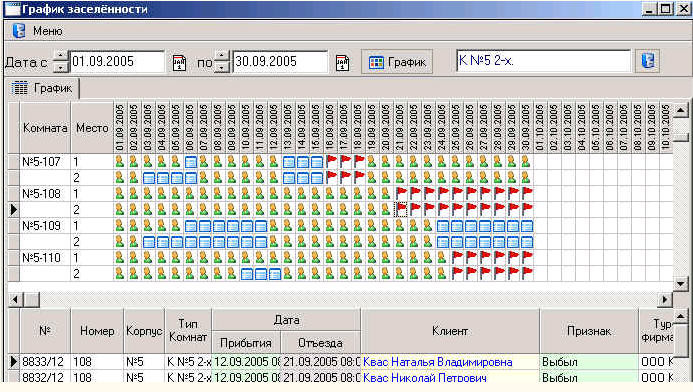Image resolution: width=693 pixels, height=392 pixels.
Task: Open the calendar picker beside end date
Action: coord(343,63)
